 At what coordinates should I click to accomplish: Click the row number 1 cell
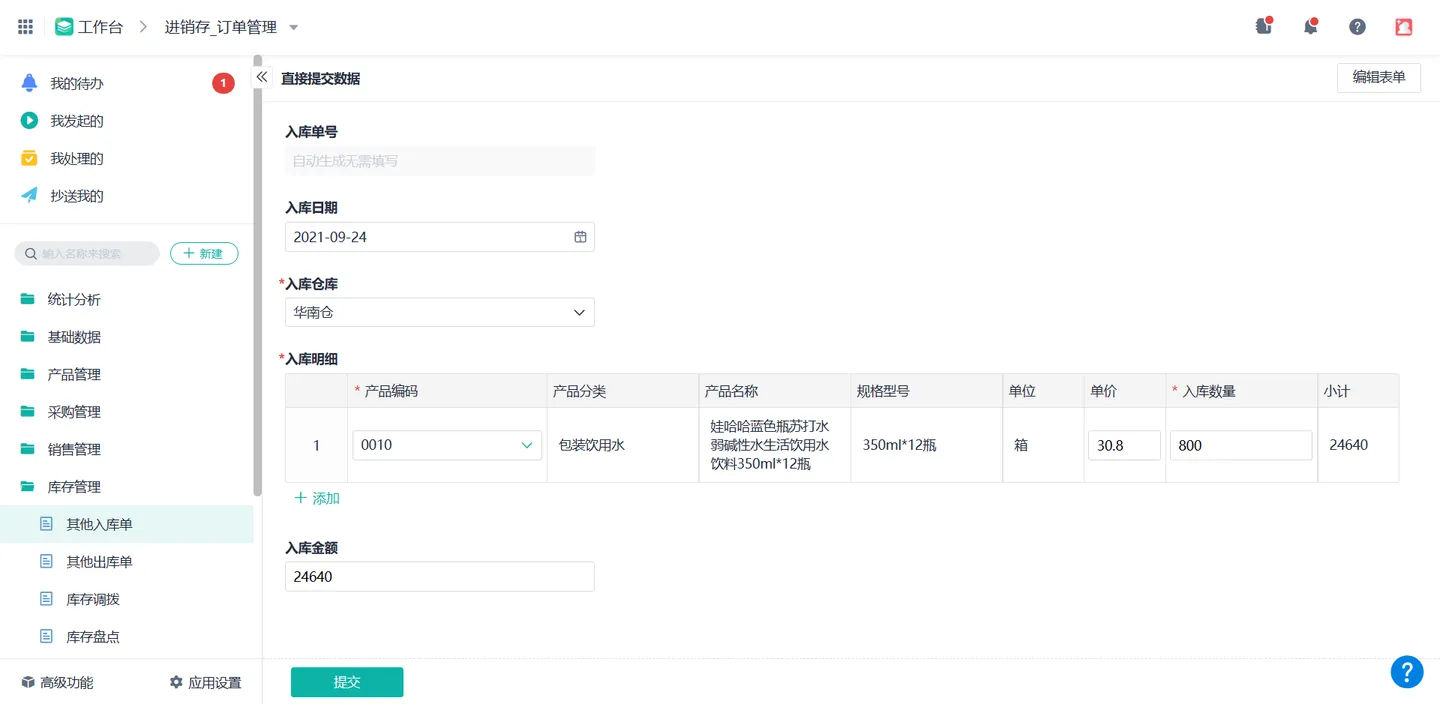click(x=317, y=445)
